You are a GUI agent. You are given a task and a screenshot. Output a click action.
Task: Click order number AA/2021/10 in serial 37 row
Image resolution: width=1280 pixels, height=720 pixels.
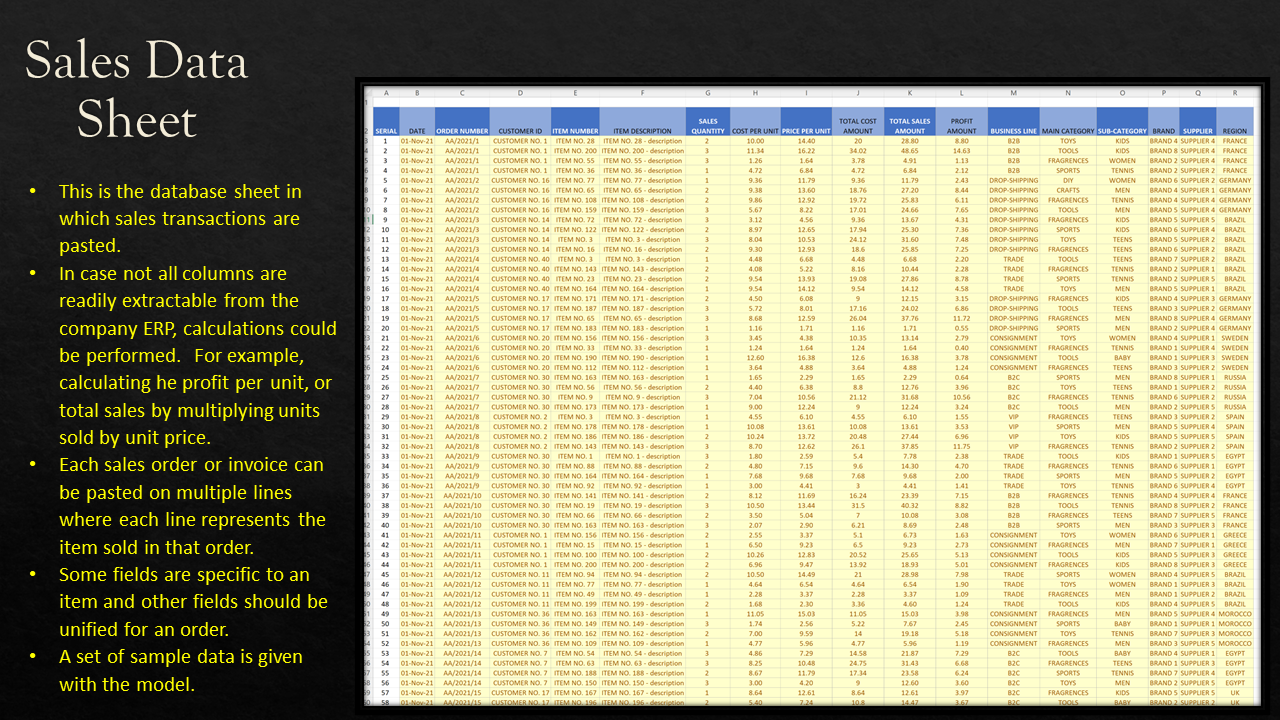coord(462,495)
